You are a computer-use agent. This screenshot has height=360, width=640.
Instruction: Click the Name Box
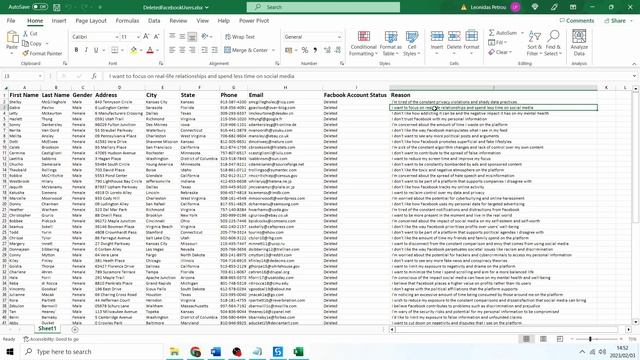click(22, 76)
